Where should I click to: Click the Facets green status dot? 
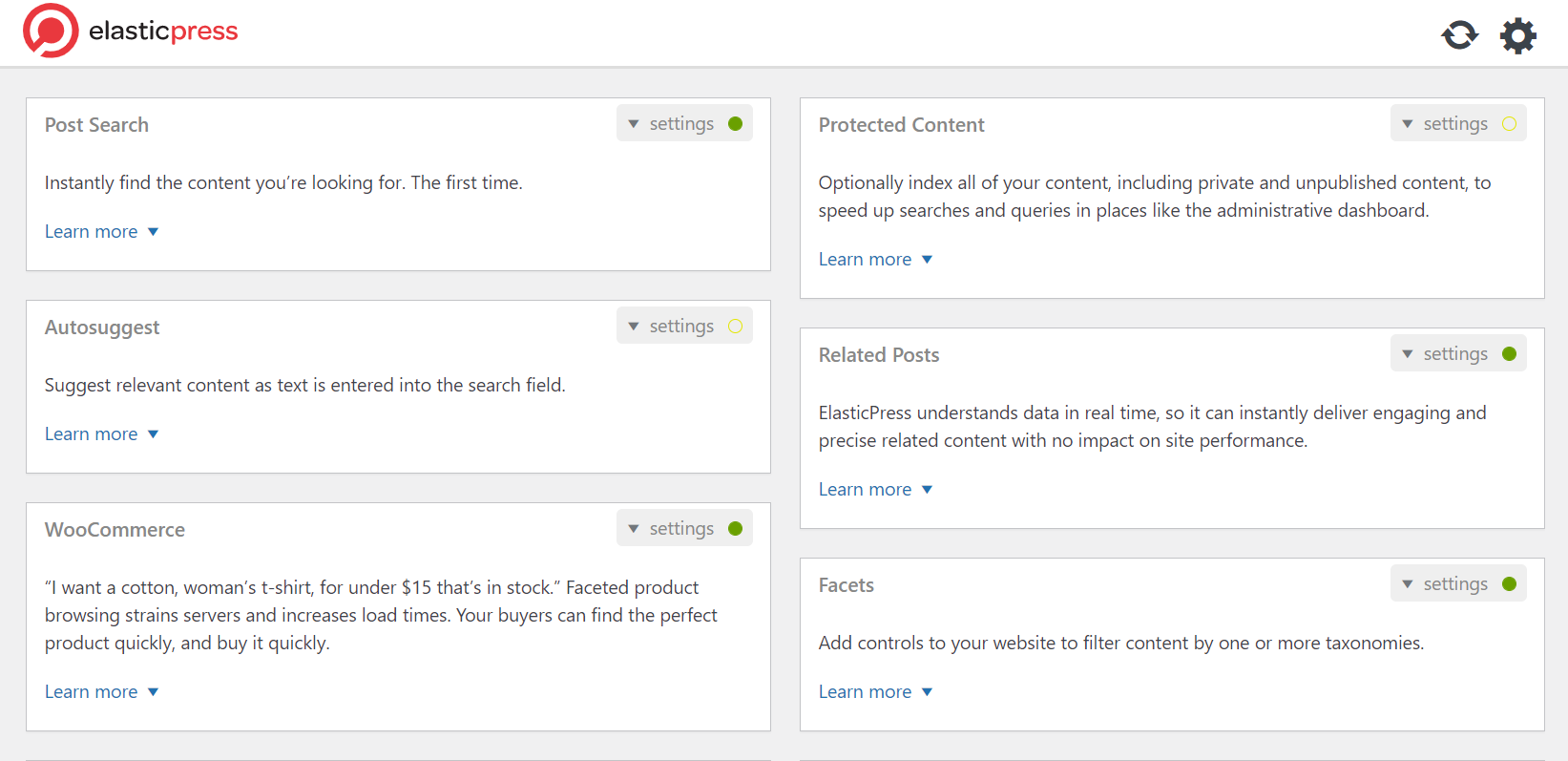pyautogui.click(x=1509, y=583)
